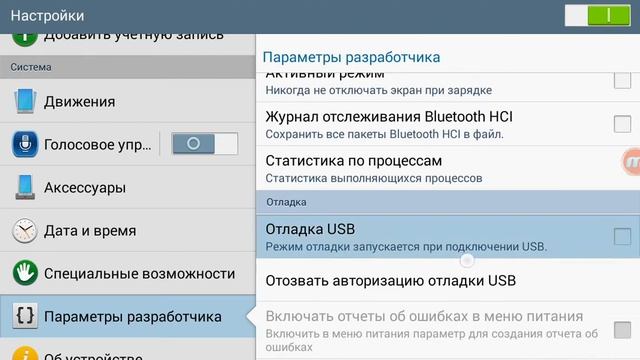640x360 pixels.
Task: Tap the green Добавить учетную запись icon
Action: click(x=24, y=40)
